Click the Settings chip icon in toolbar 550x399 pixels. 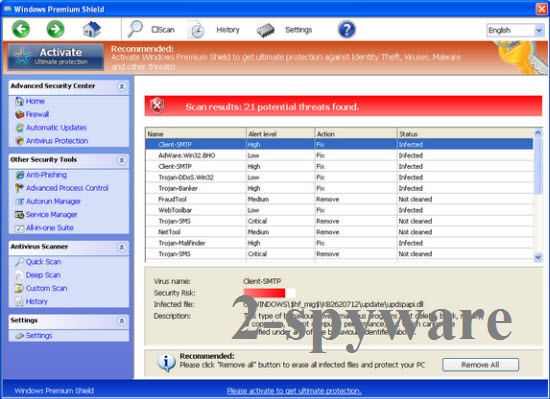266,30
